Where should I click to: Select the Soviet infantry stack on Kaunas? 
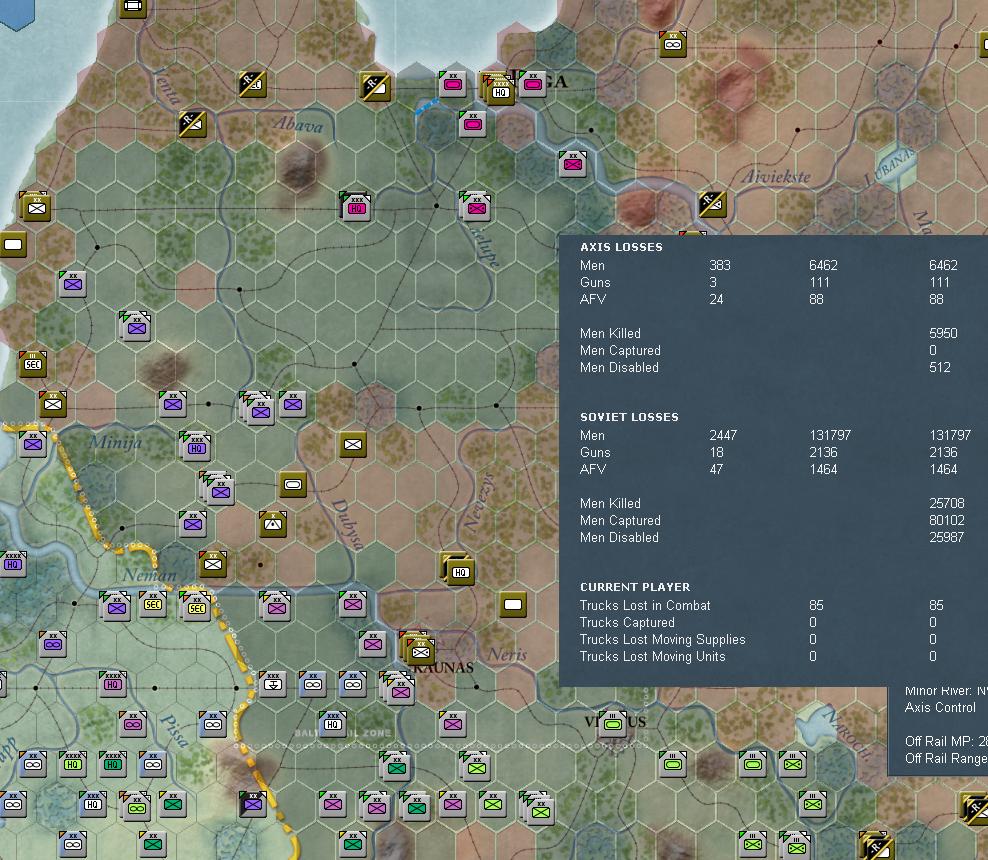point(420,652)
